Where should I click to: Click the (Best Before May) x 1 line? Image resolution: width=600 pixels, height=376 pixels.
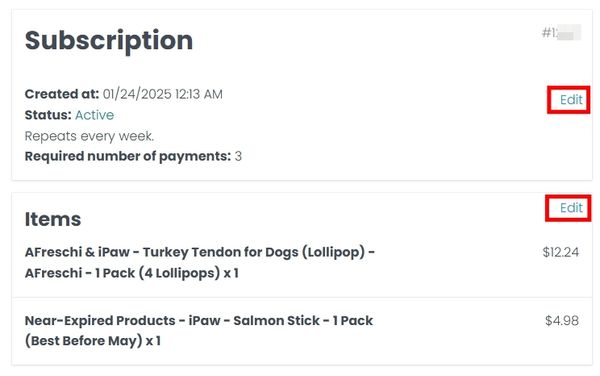[93, 340]
